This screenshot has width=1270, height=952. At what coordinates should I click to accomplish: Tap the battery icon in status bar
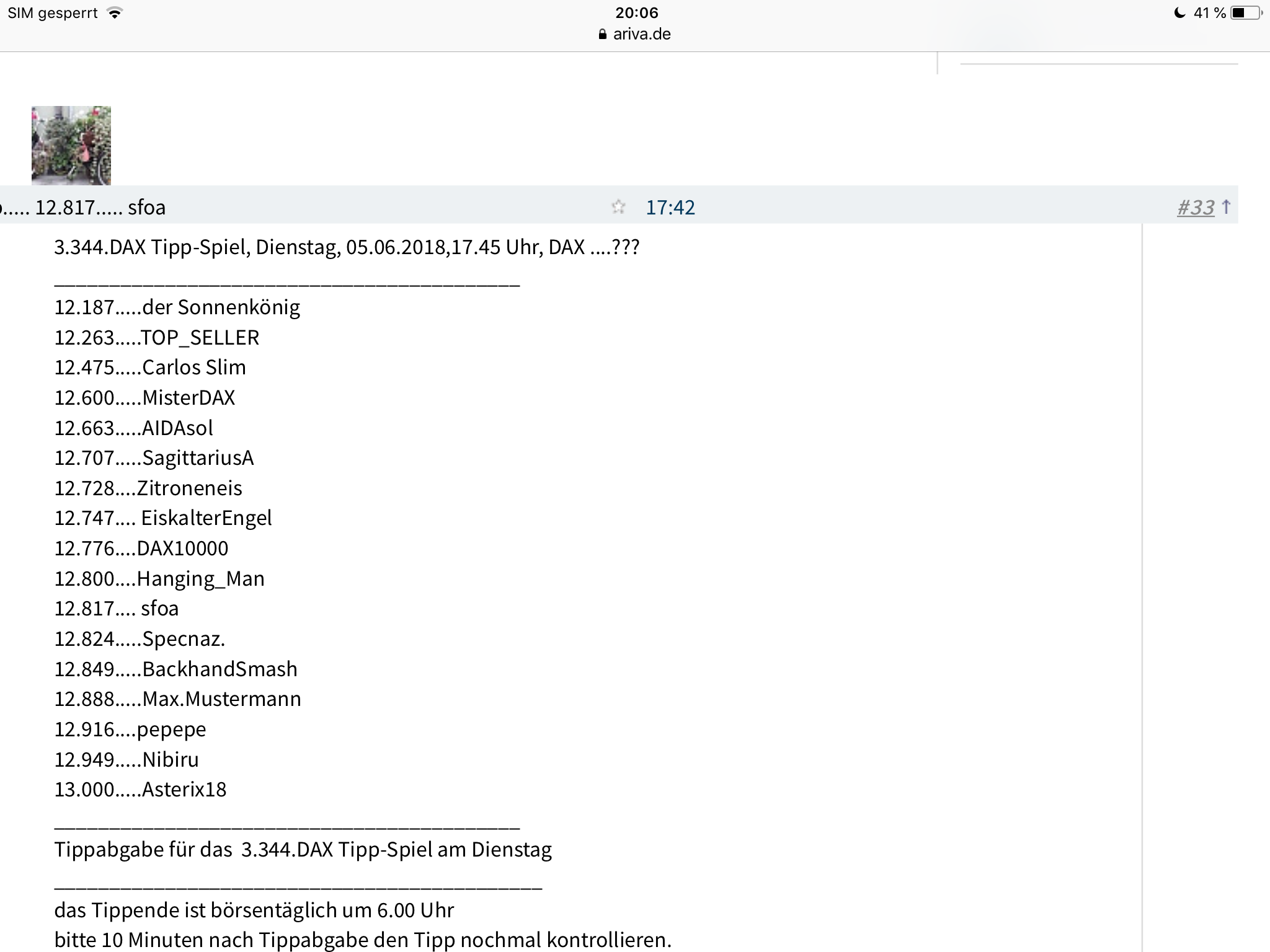coord(1246,13)
